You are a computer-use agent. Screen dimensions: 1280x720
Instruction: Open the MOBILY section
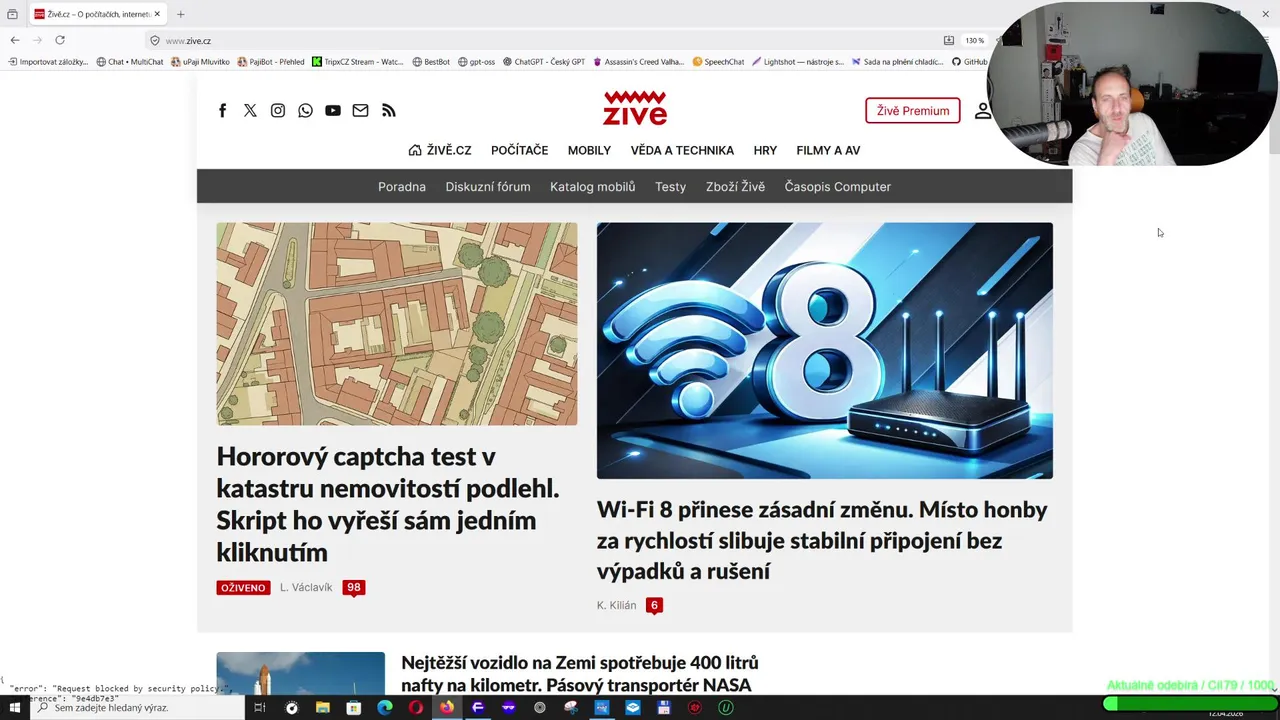click(x=589, y=150)
